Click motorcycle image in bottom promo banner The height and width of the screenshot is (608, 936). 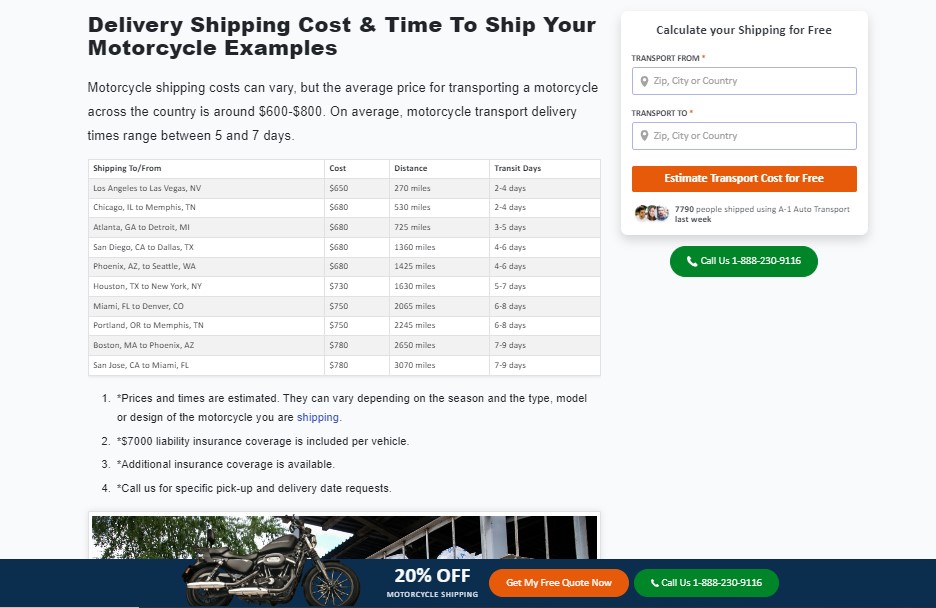[x=272, y=562]
